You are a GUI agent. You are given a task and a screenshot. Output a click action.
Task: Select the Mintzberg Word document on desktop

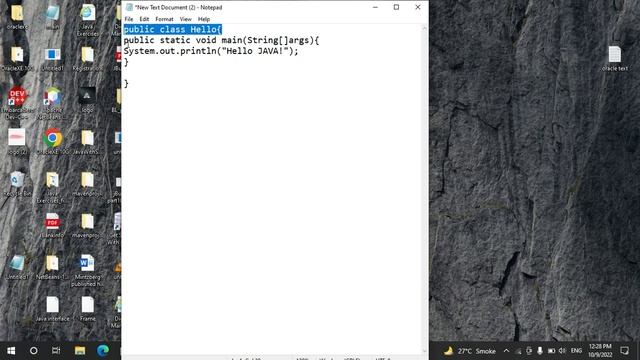point(87,270)
